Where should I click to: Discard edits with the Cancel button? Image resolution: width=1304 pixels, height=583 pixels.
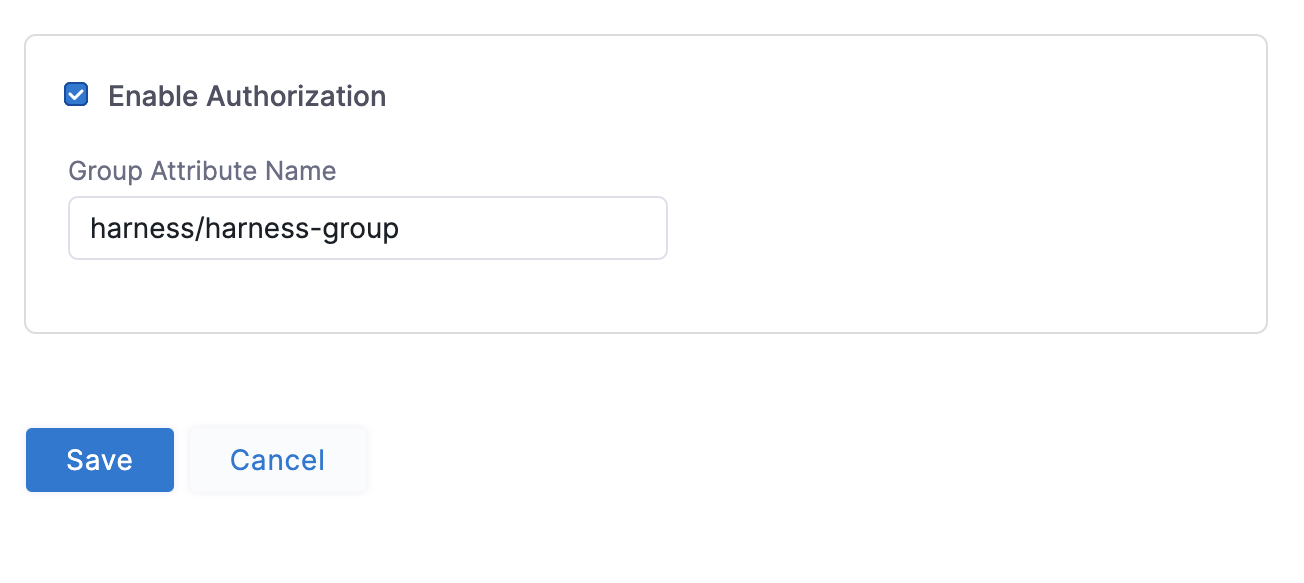coord(277,460)
